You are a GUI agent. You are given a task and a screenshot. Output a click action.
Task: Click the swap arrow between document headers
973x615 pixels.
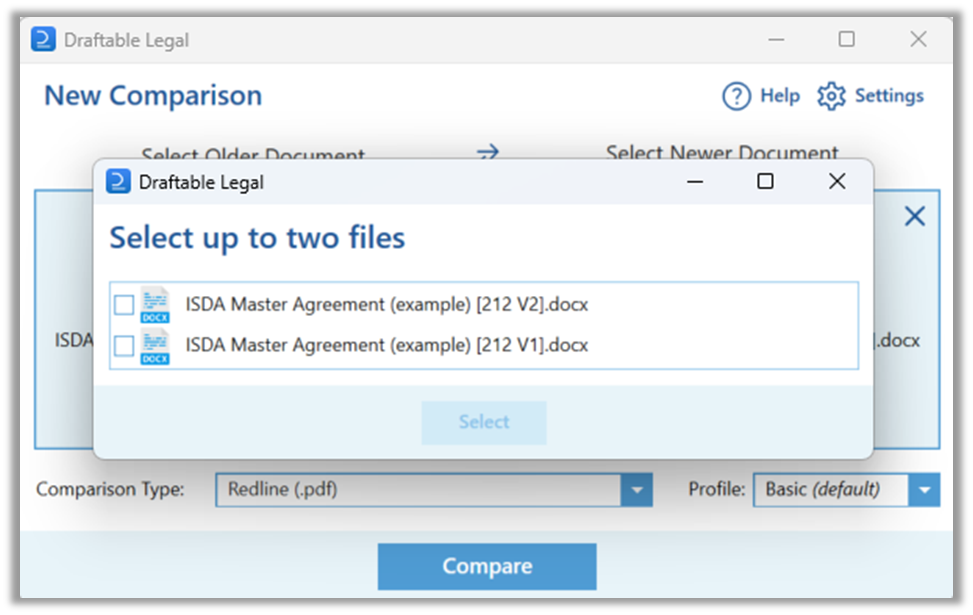point(488,151)
